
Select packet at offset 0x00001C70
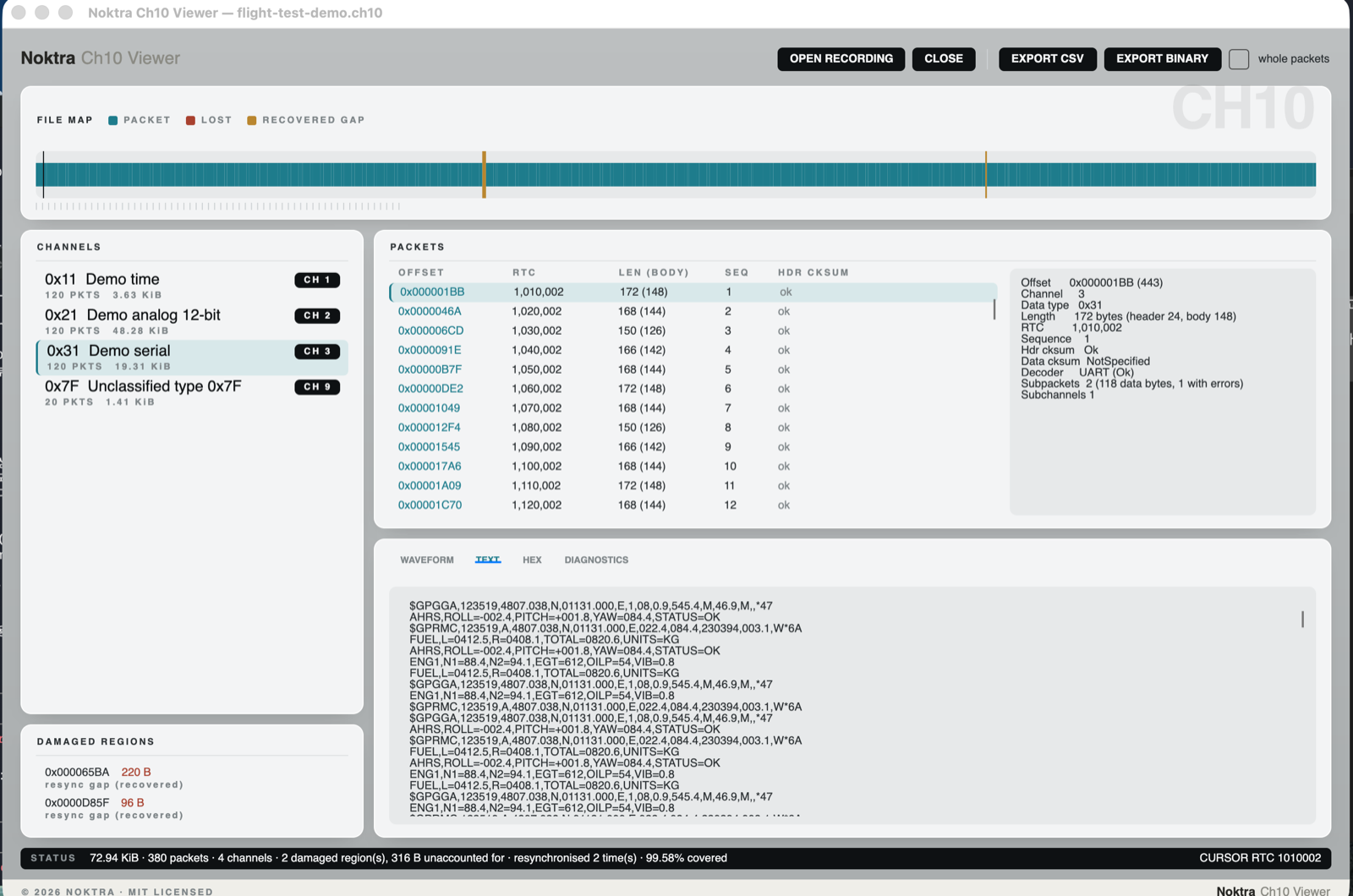pyautogui.click(x=693, y=505)
